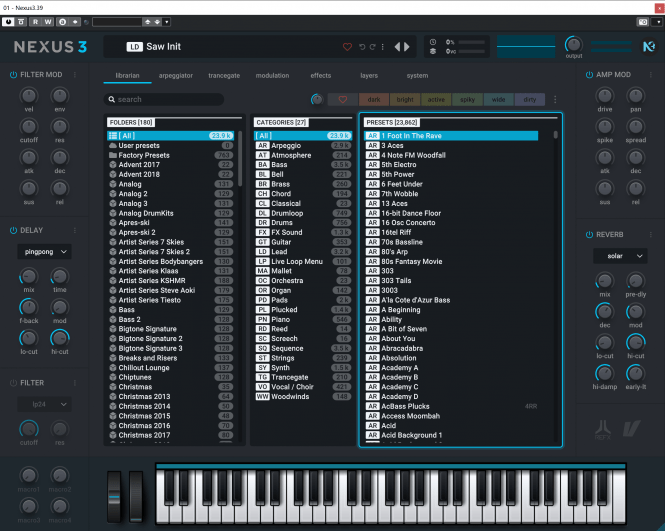Toggle the DELAY power switch
Image resolution: width=665 pixels, height=531 pixels.
point(13,230)
